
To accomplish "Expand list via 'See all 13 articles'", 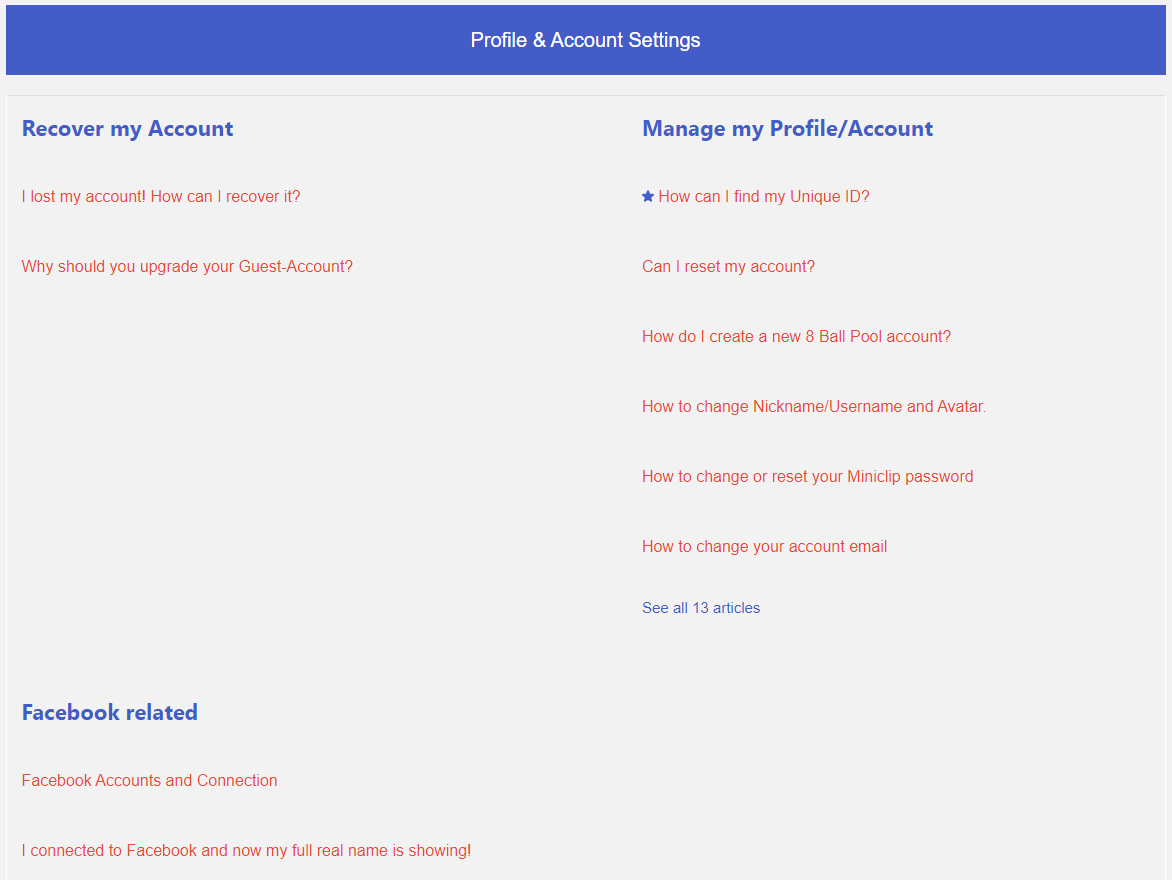I will pyautogui.click(x=701, y=608).
